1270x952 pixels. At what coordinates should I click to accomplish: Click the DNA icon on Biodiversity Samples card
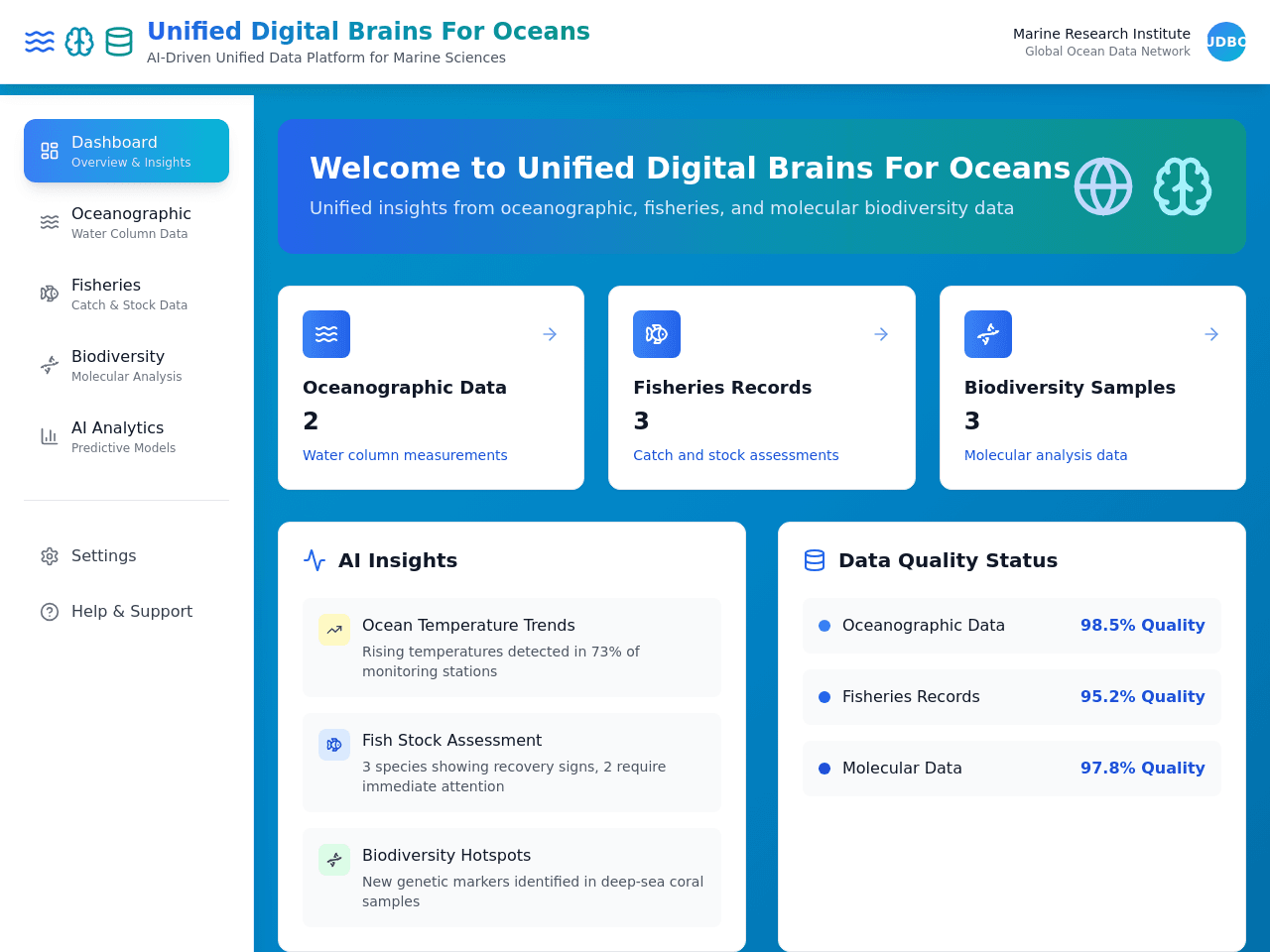pos(988,334)
